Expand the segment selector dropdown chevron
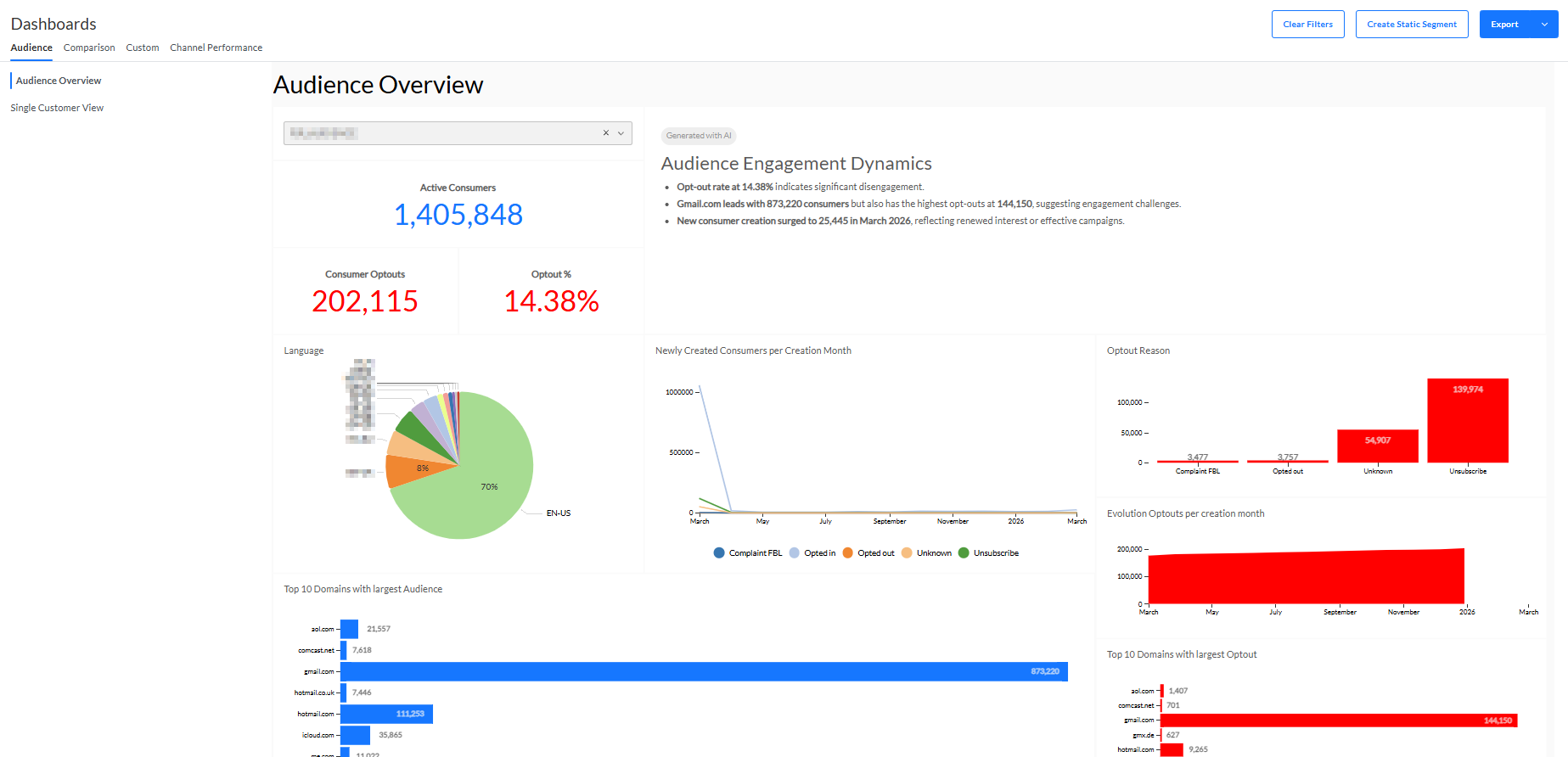Viewport: 1568px width, 757px height. point(621,133)
